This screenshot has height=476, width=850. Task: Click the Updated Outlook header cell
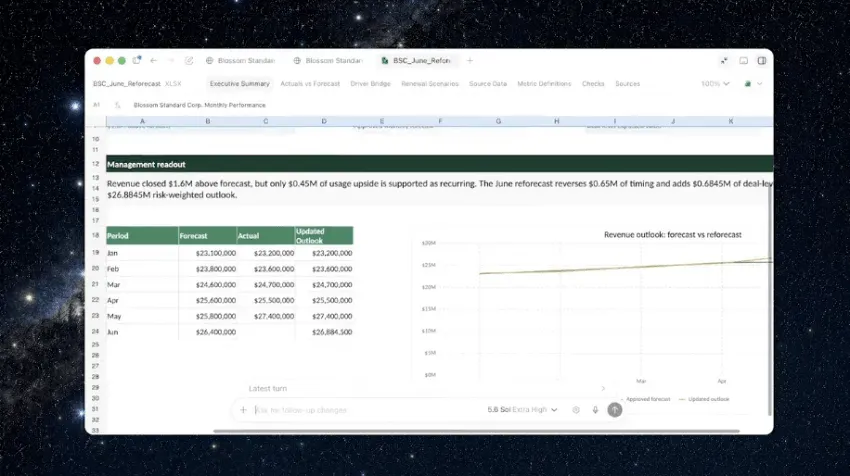324,236
